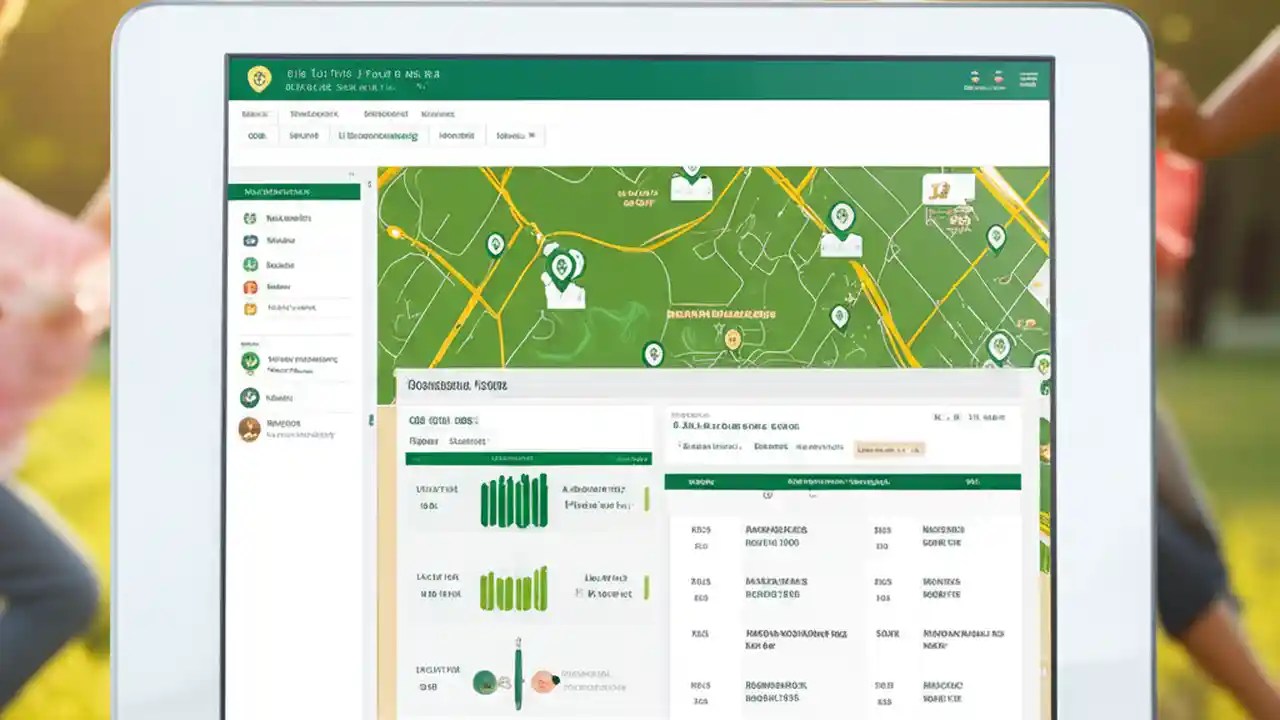Select the yellow folder icon in the sidebar
The width and height of the screenshot is (1280, 720).
tap(250, 308)
